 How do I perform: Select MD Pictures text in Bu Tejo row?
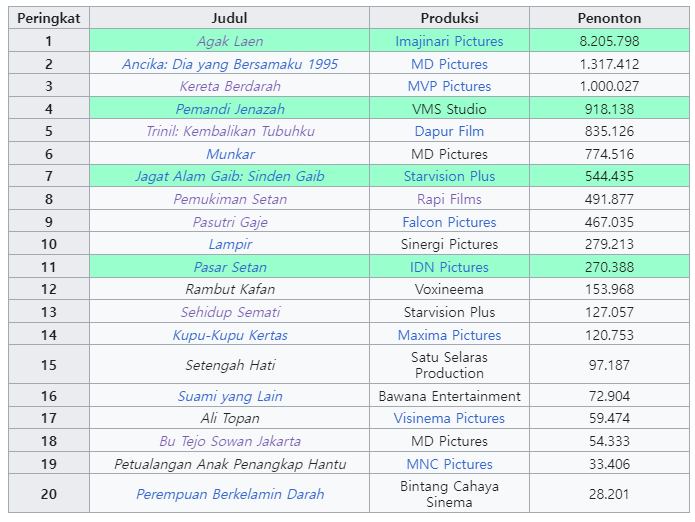[x=449, y=441]
